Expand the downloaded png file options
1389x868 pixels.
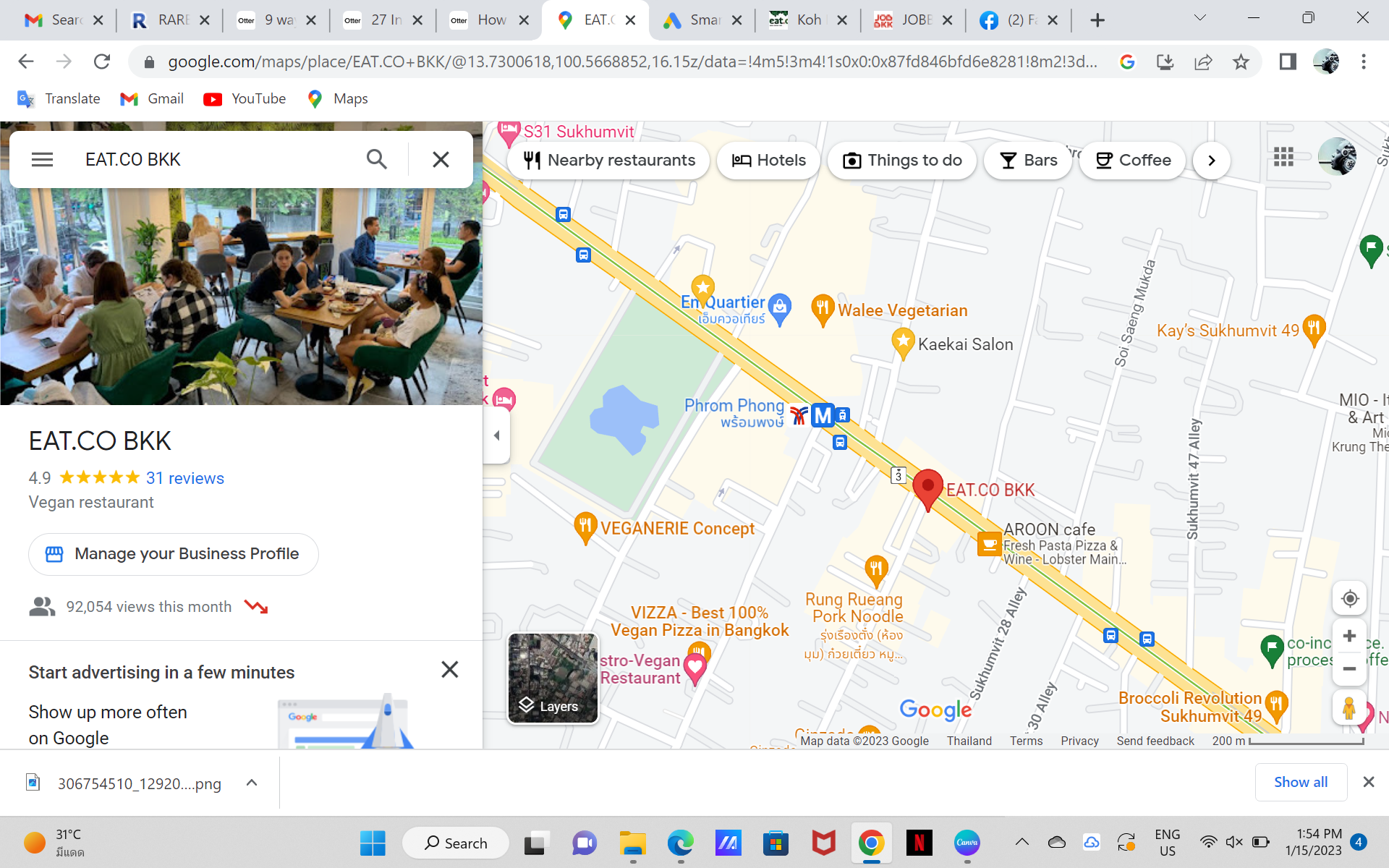(252, 783)
